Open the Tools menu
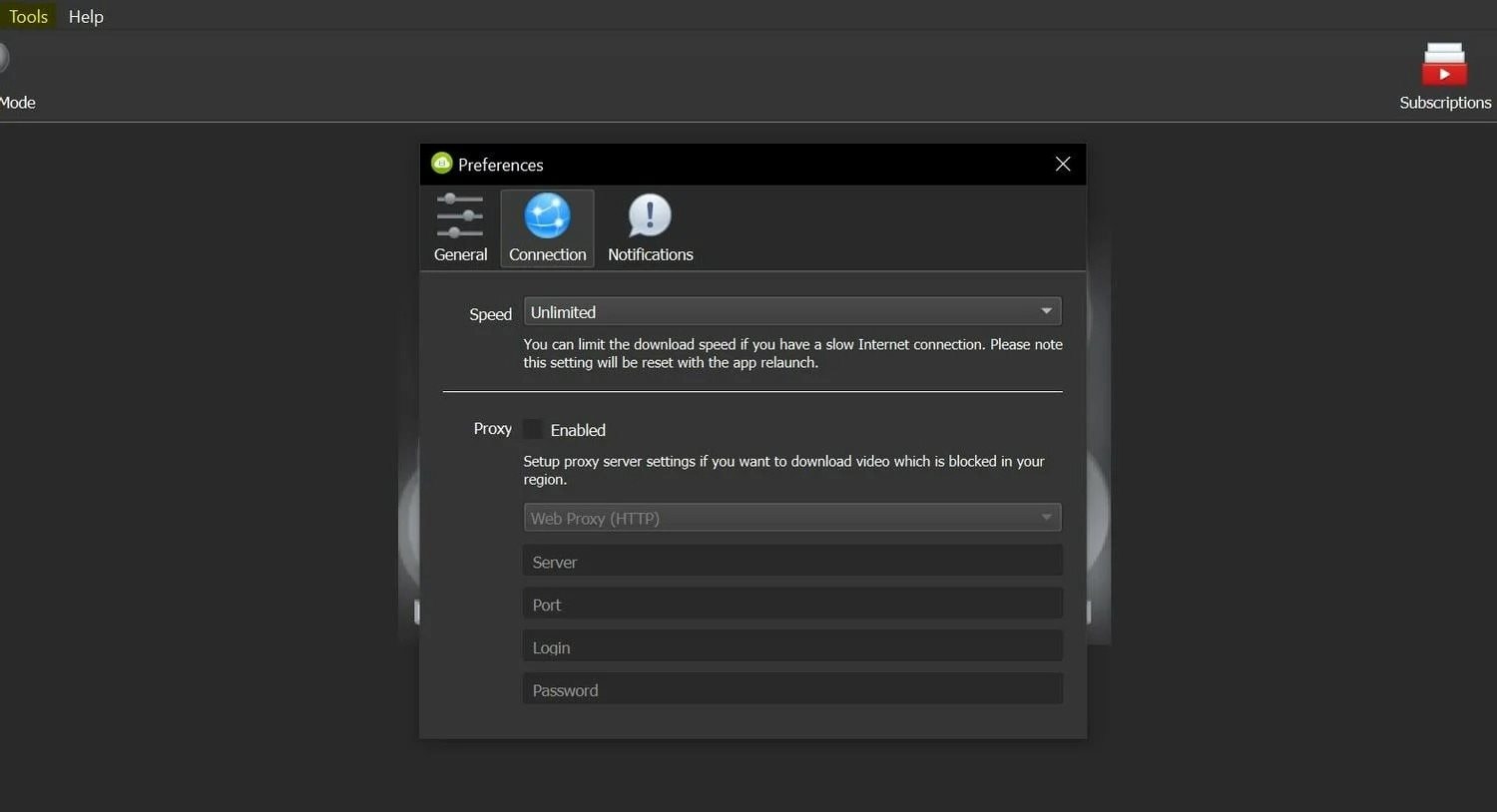This screenshot has width=1497, height=812. (28, 16)
